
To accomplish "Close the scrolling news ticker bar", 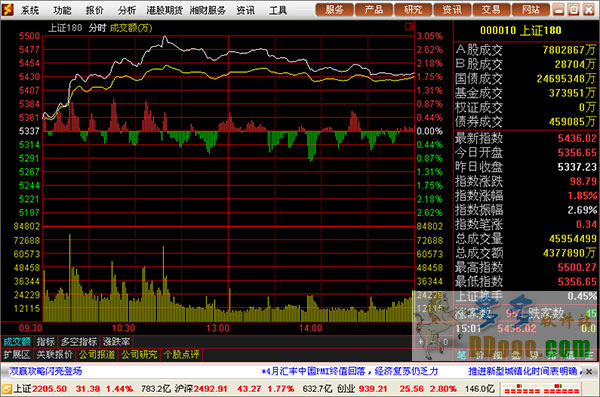I will (x=589, y=372).
